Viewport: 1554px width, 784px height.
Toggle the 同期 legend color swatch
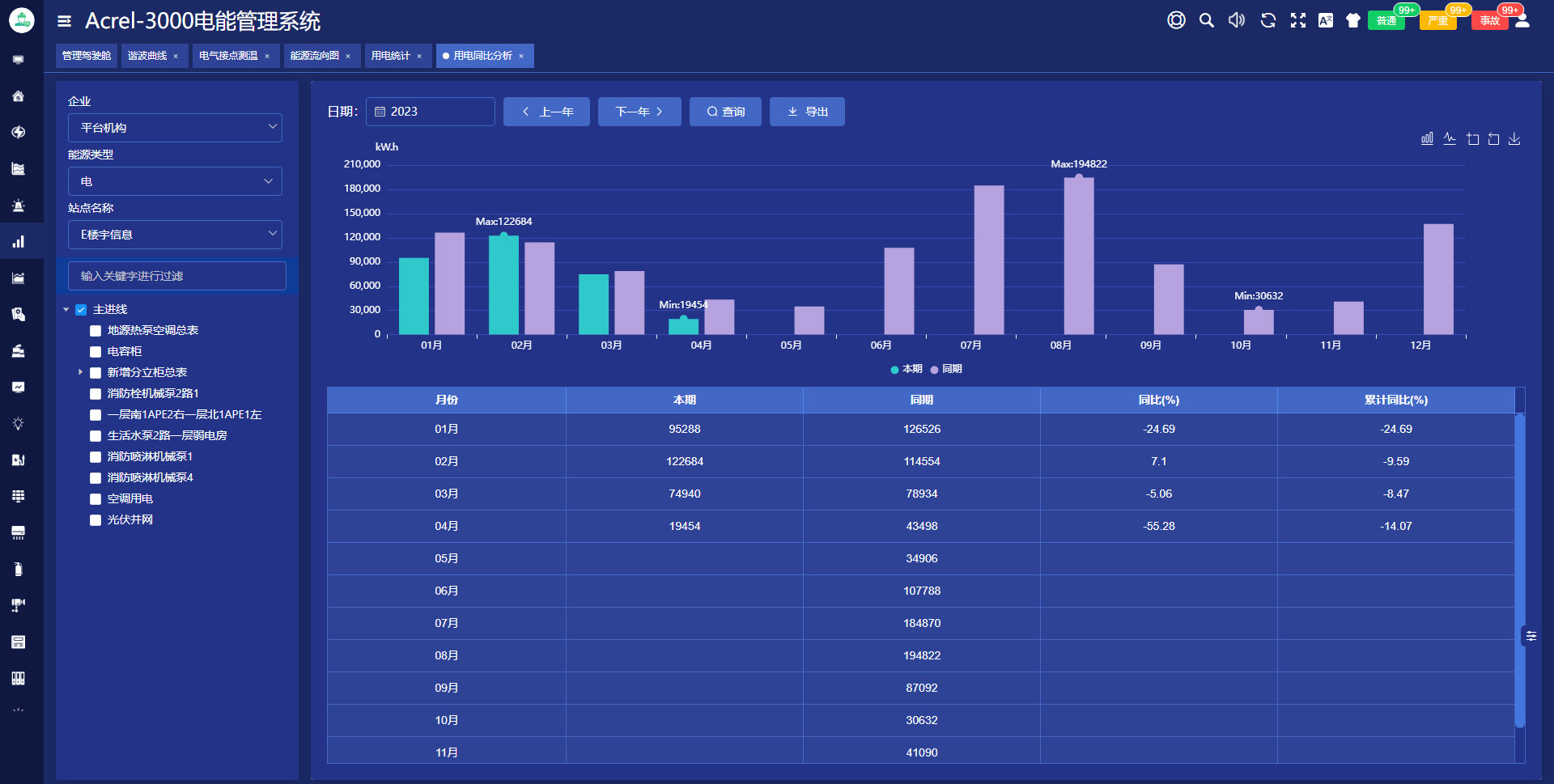click(934, 370)
